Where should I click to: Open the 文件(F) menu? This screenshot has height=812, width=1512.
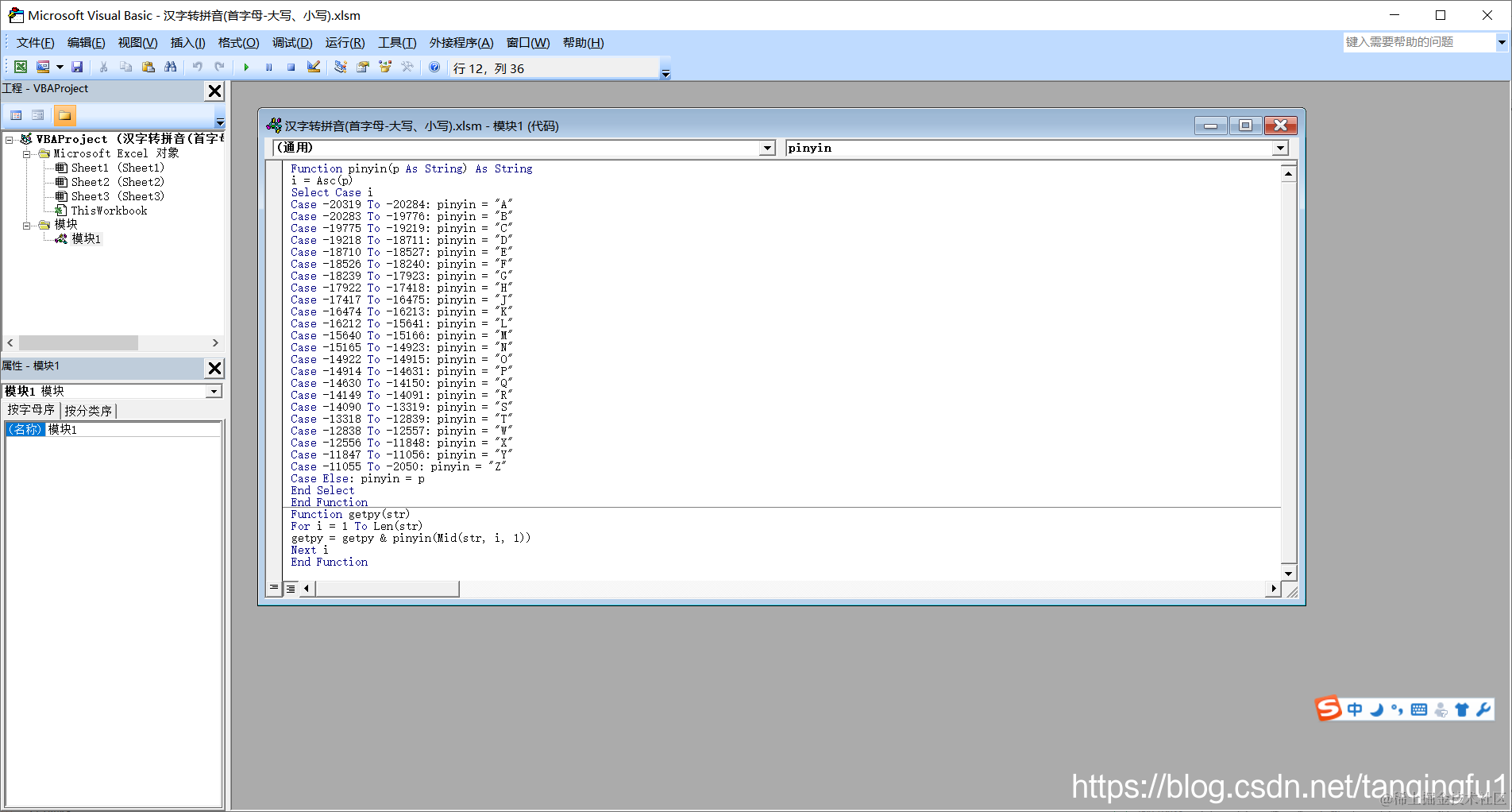35,43
